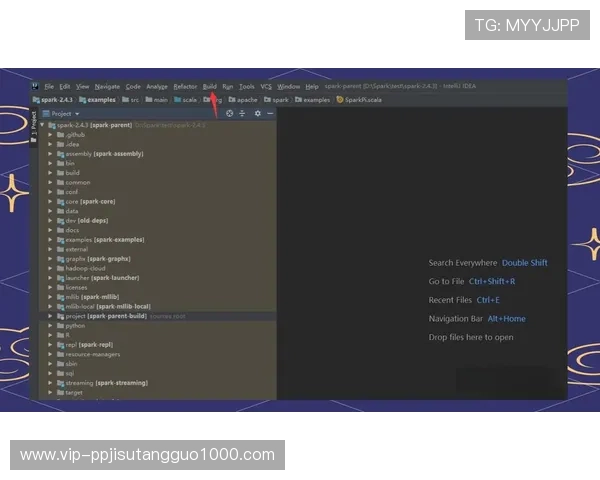This screenshot has width=600, height=480.
Task: Select the dev [old-deps] module icon
Action: 60,220
